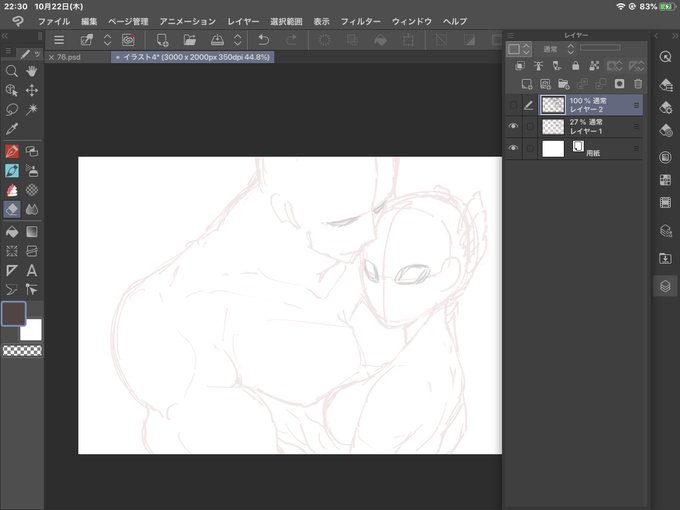Image resolution: width=680 pixels, height=510 pixels.
Task: Open the レイヤー menu in menu bar
Action: coord(243,22)
